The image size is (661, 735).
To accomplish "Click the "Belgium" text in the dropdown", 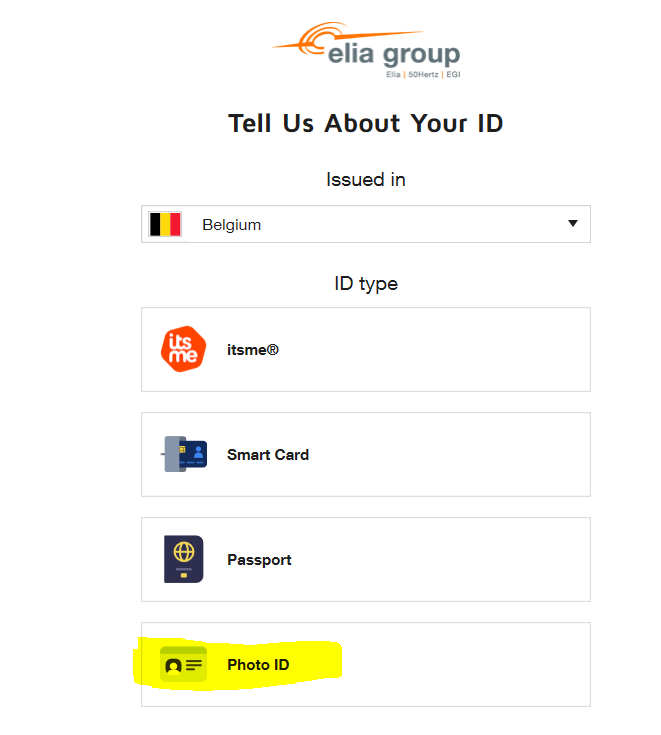I will tap(232, 225).
